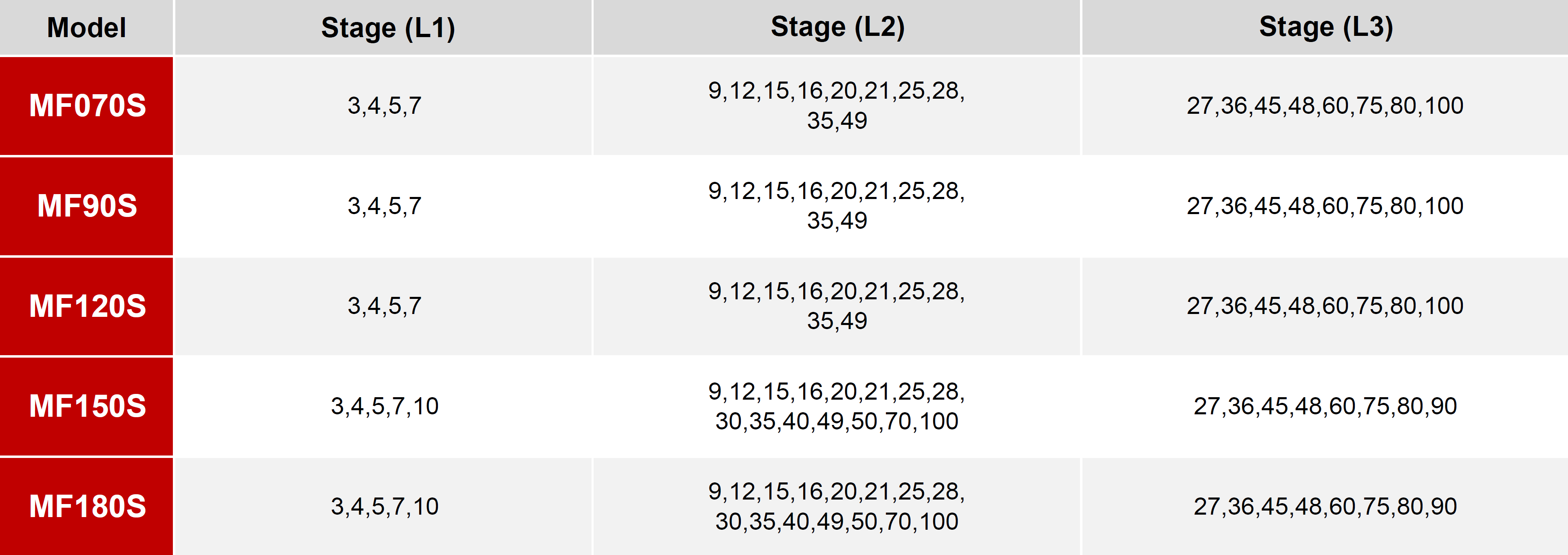
Task: Click MF180S Stage L3 cell ending in 90
Action: (1325, 506)
